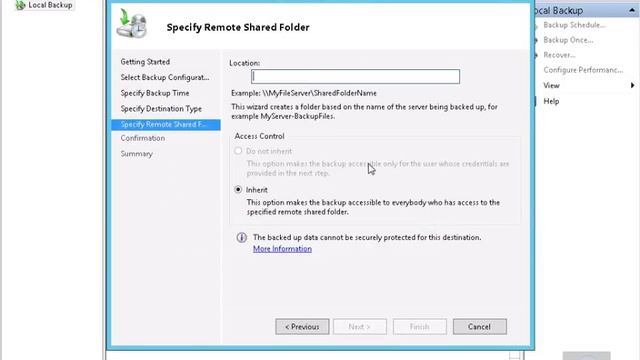Open the View submenu in Actions pane

tap(551, 85)
